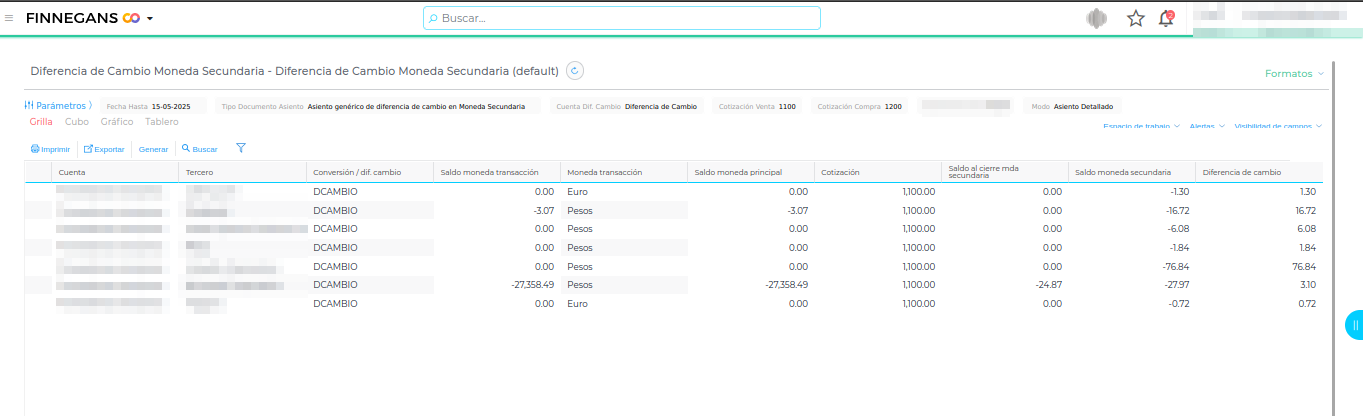1363x416 pixels.
Task: Toggle the blue side panel handle
Action: pyautogui.click(x=1354, y=325)
